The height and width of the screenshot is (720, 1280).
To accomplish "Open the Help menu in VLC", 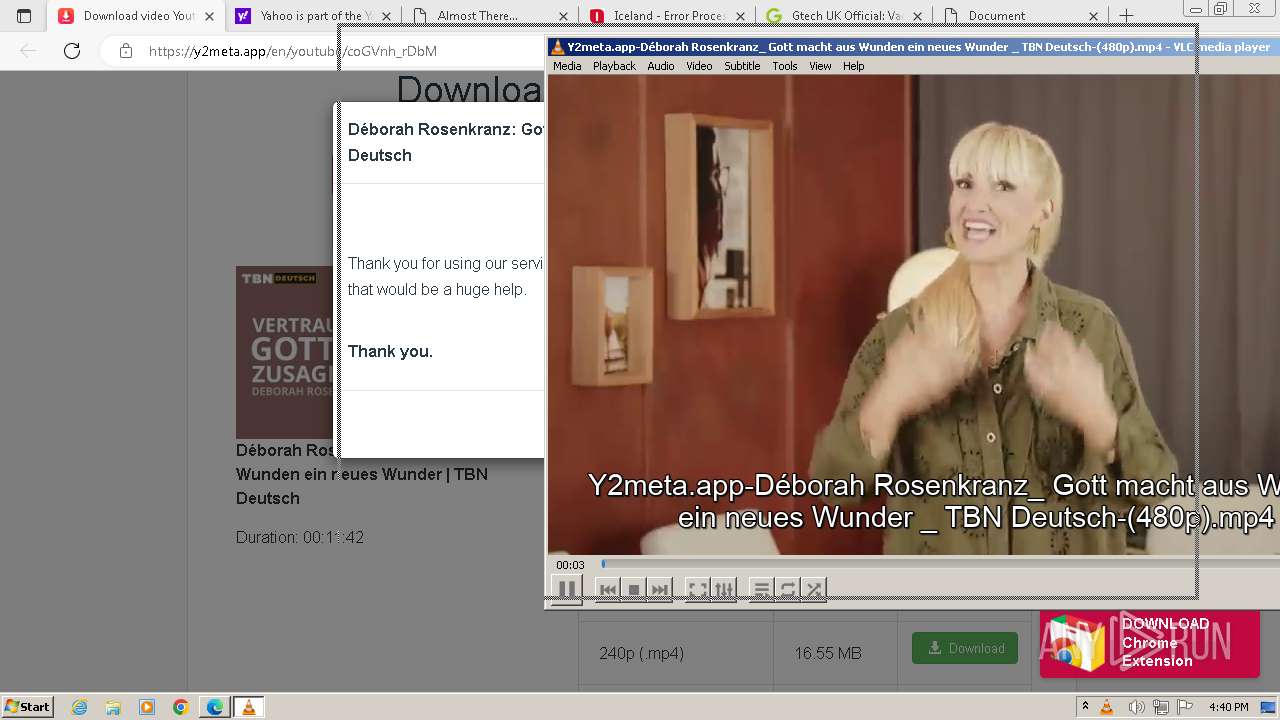I will tap(853, 66).
